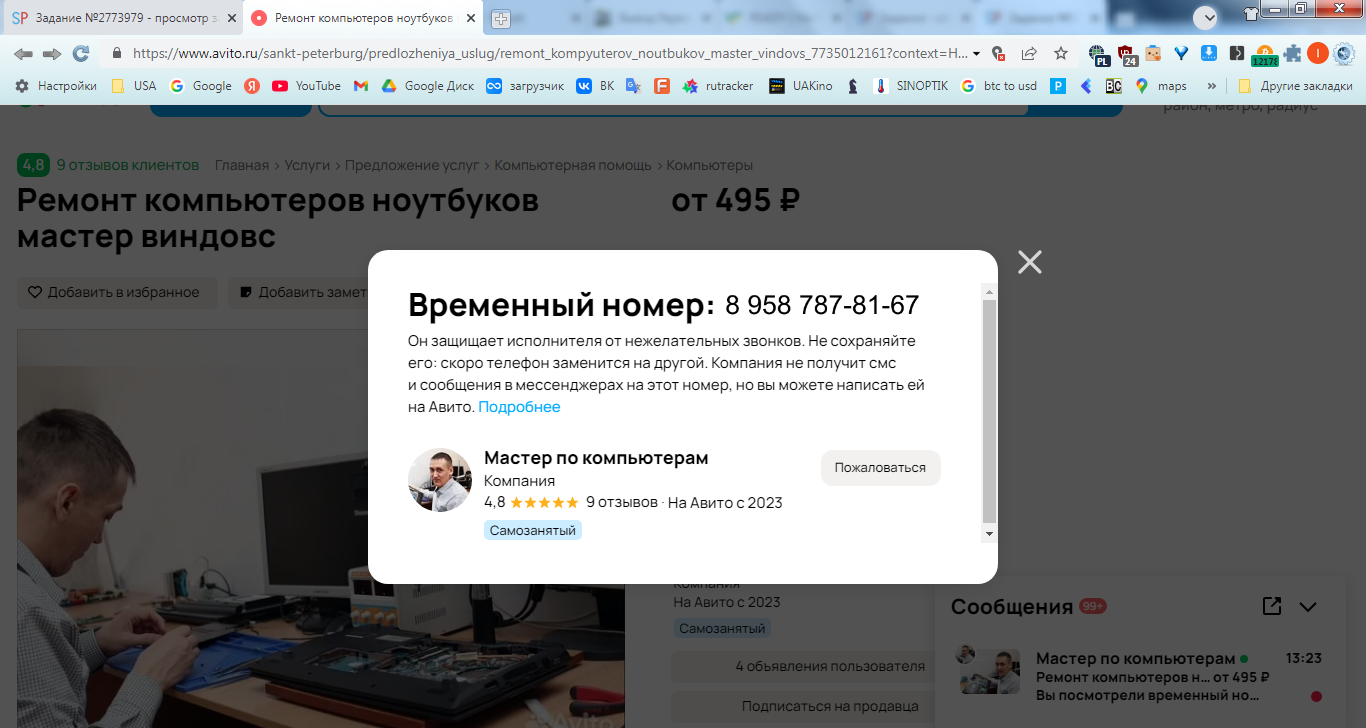Image resolution: width=1366 pixels, height=728 pixels.
Task: Open the Яндекс bookmark icon
Action: [x=252, y=86]
